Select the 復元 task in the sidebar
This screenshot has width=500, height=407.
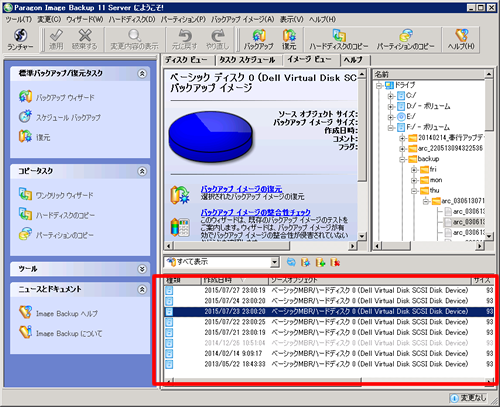click(x=35, y=137)
